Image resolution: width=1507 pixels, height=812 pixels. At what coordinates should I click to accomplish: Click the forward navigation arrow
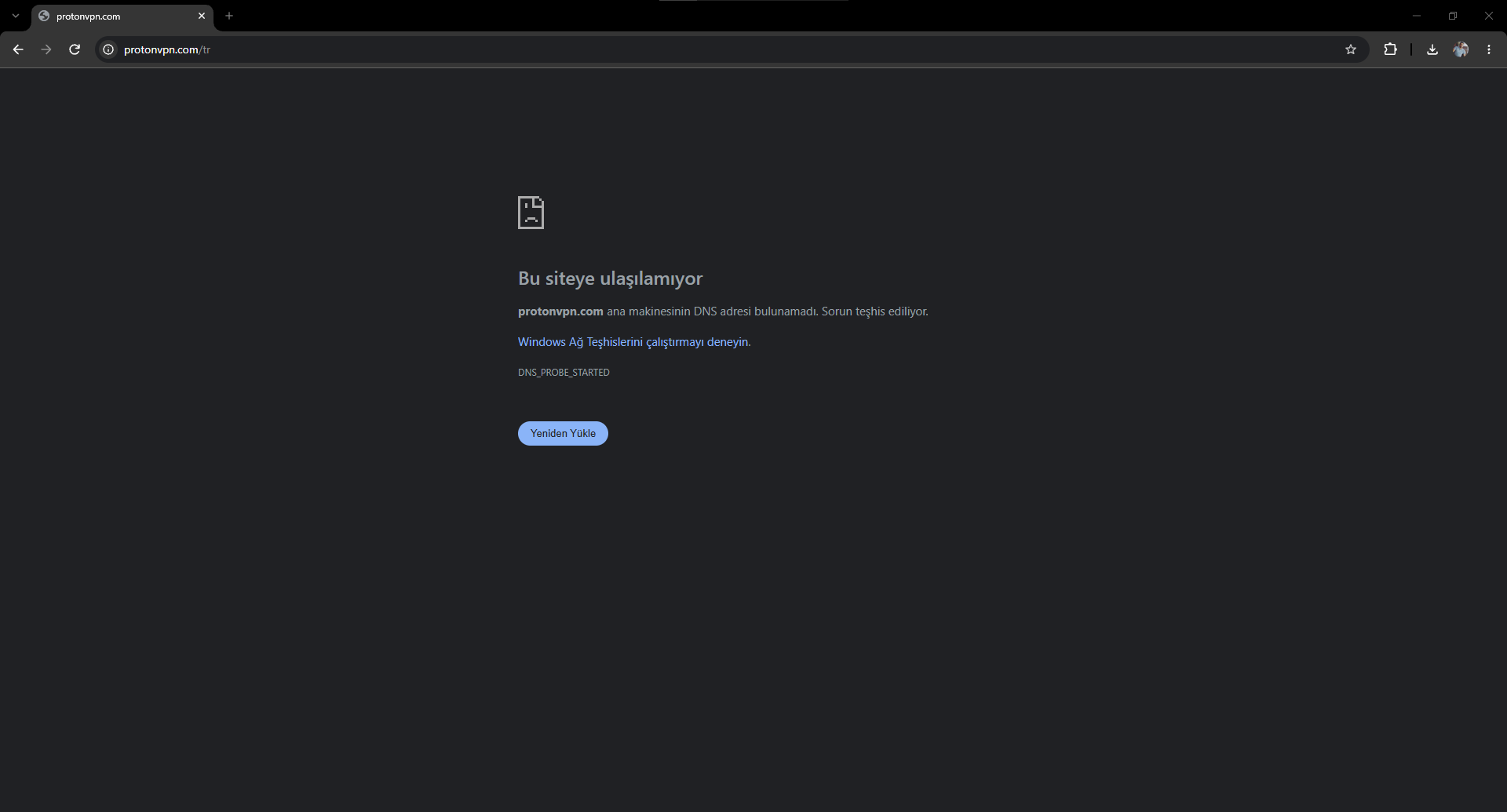pyautogui.click(x=46, y=49)
